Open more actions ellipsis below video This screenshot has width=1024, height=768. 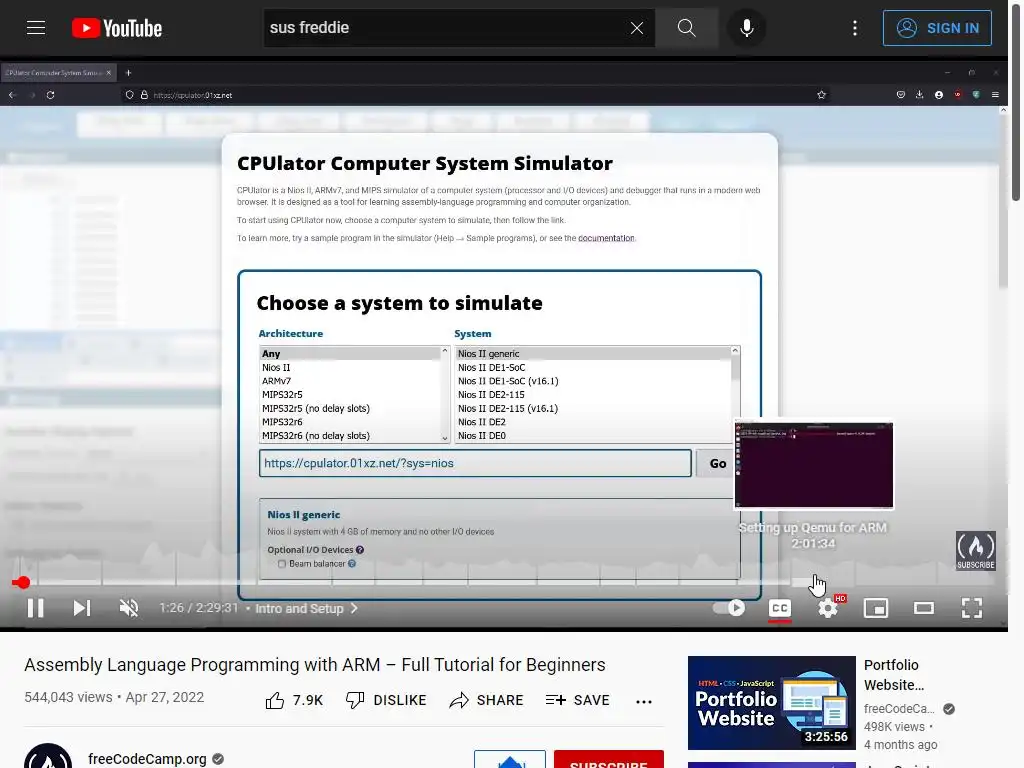click(x=644, y=701)
